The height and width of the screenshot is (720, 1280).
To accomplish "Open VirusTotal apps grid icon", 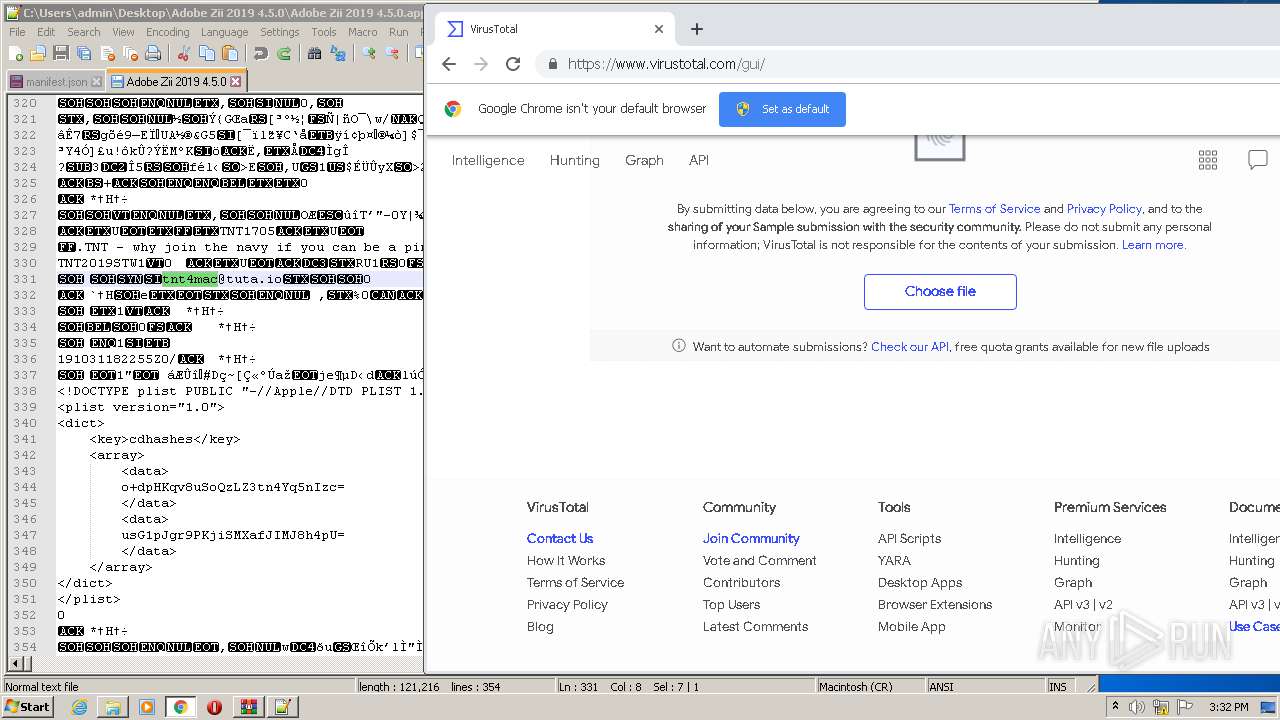I will 1208,160.
